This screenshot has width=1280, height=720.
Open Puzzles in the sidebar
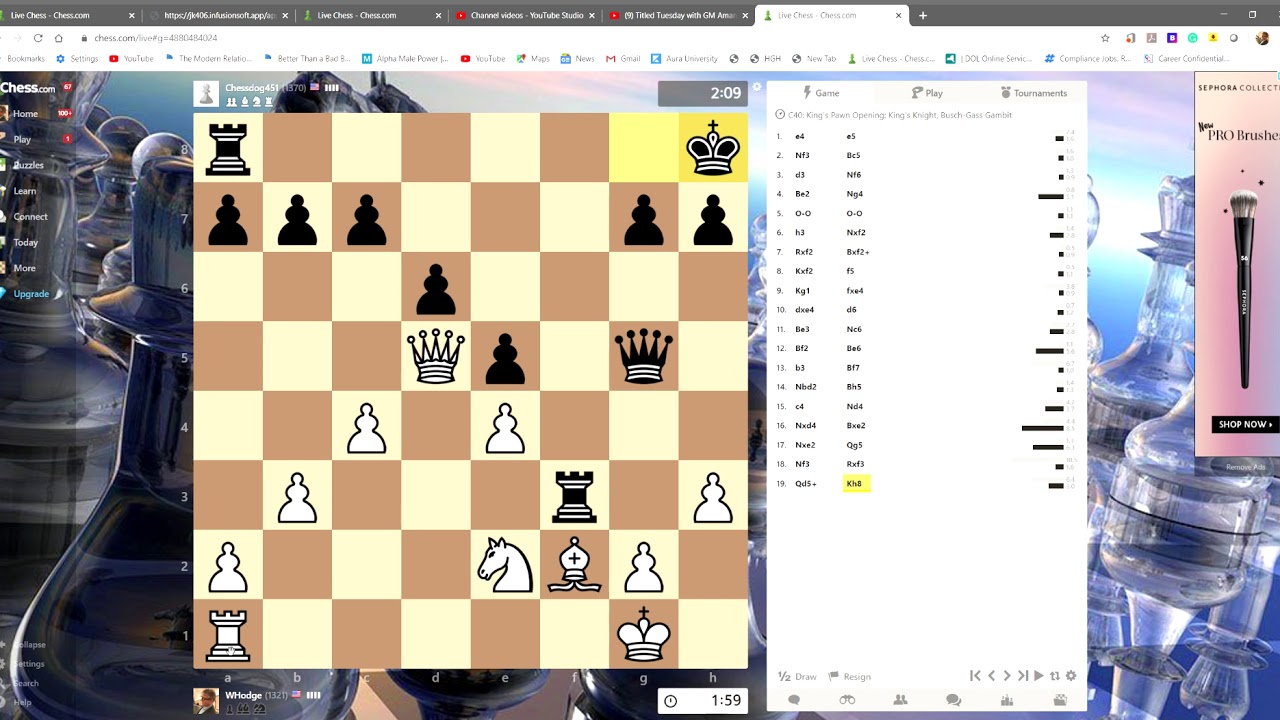click(x=28, y=165)
